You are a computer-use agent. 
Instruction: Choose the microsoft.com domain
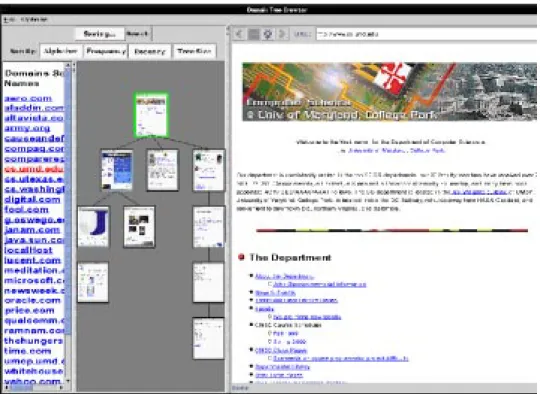tap(34, 280)
